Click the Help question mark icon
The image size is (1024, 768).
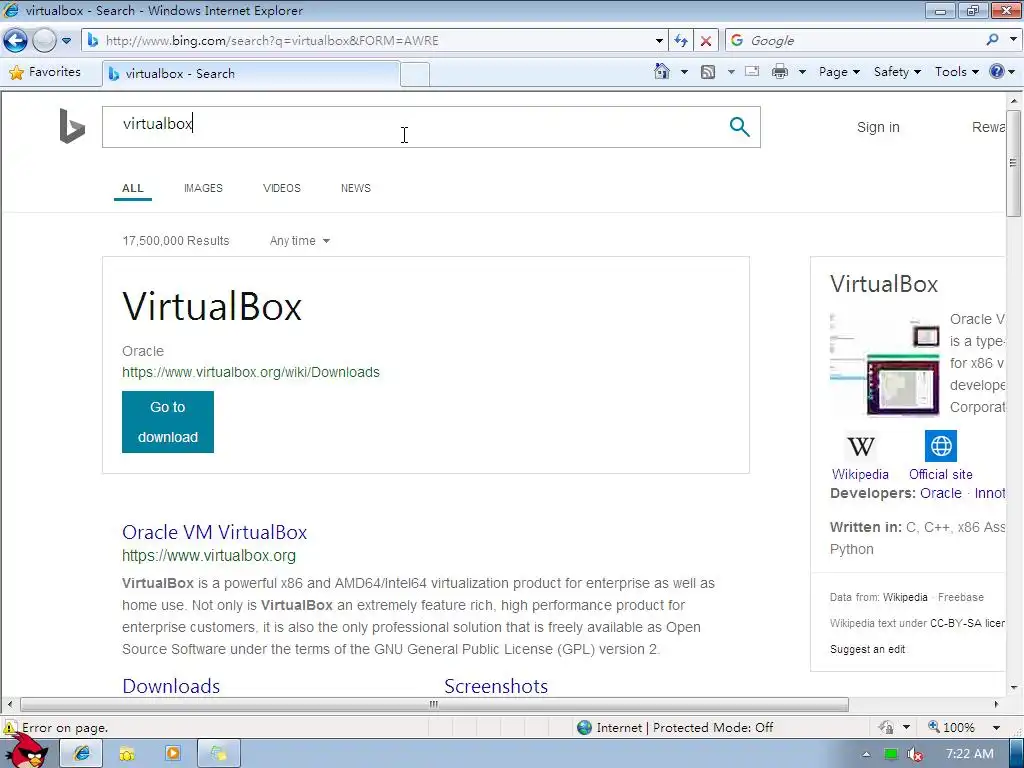[x=997, y=71]
